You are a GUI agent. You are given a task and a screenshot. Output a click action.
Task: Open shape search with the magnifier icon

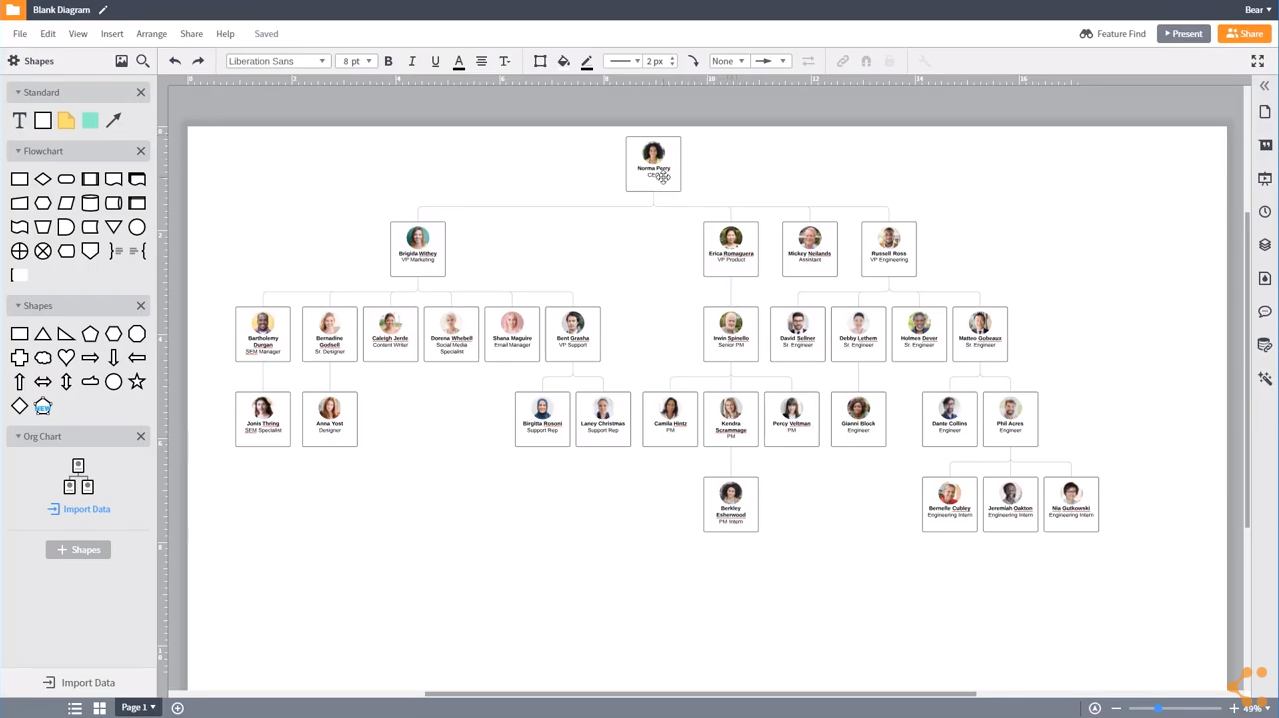point(143,61)
